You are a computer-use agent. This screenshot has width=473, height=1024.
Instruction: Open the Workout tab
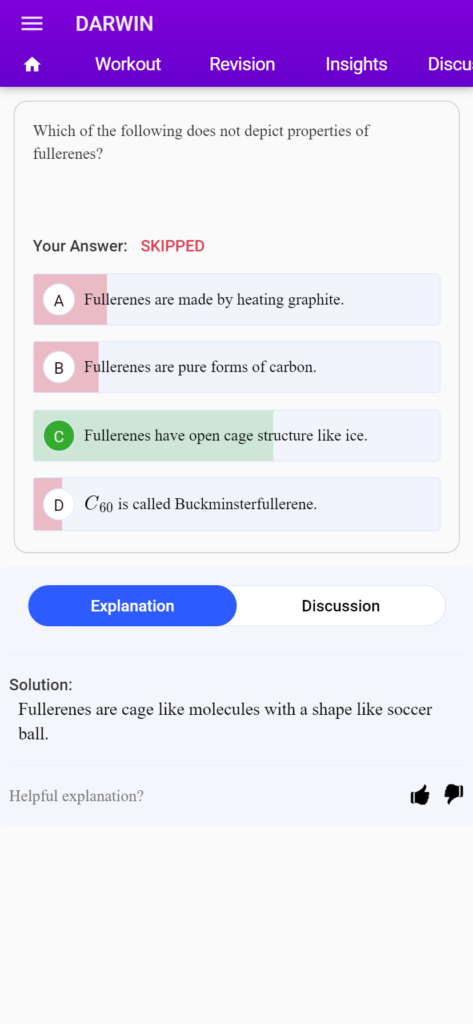[x=128, y=64]
